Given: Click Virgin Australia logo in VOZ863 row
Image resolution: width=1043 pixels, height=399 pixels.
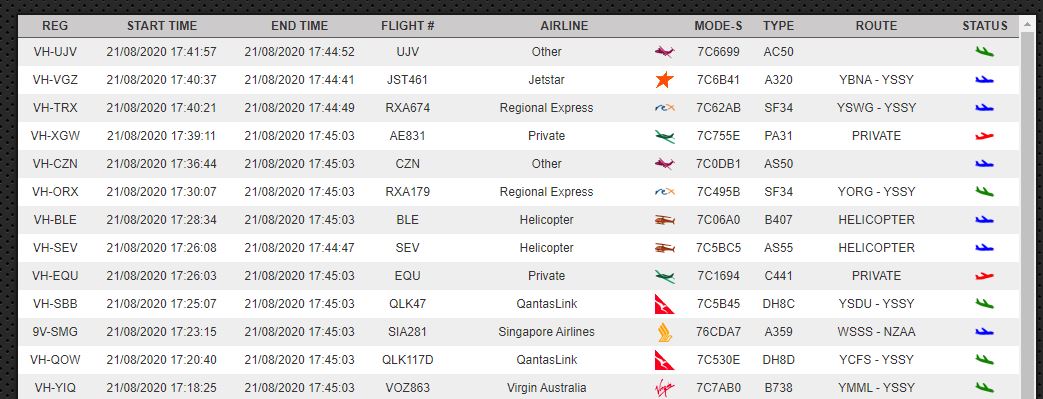Looking at the screenshot, I should click(664, 388).
